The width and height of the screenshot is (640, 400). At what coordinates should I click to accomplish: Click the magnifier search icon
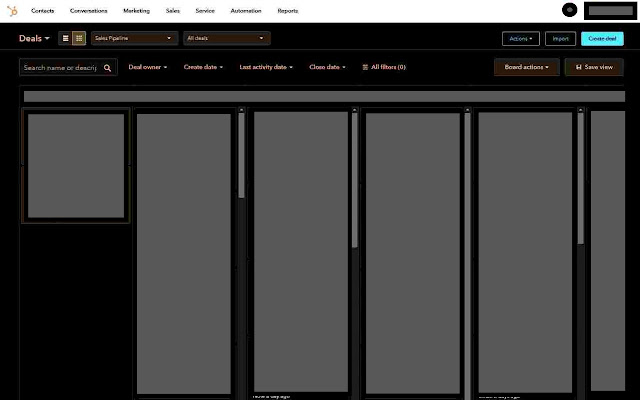click(x=107, y=68)
